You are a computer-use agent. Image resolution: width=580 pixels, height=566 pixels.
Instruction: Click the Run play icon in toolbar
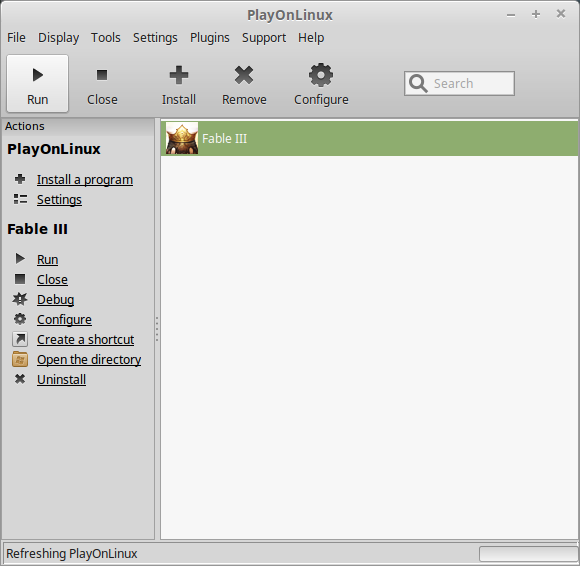point(37,75)
